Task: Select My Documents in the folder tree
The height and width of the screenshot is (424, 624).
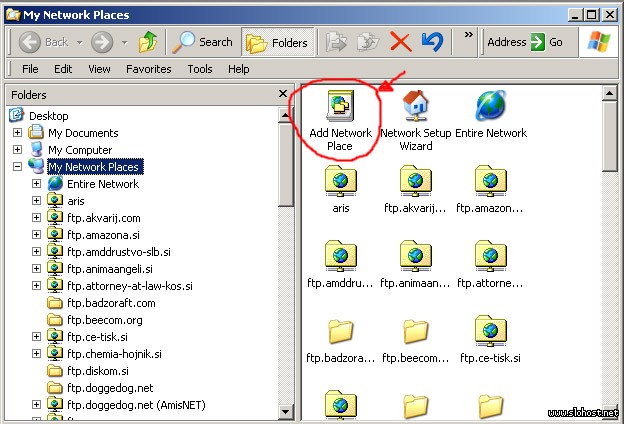Action: point(83,133)
